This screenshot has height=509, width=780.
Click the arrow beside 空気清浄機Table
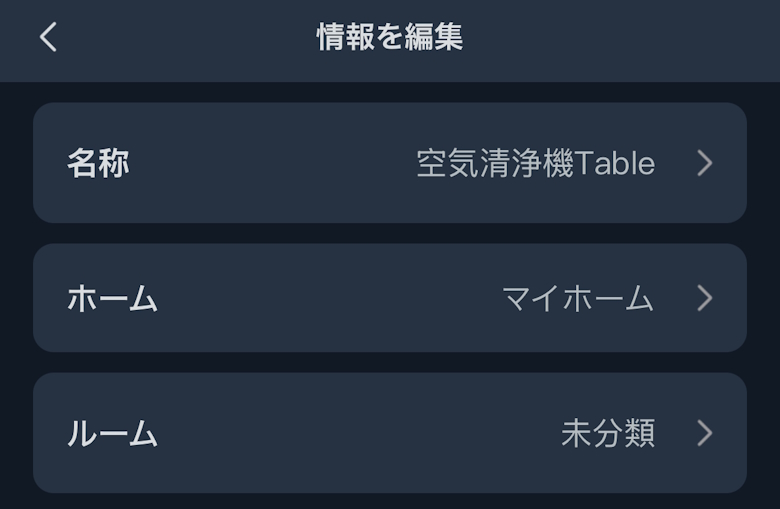[705, 163]
